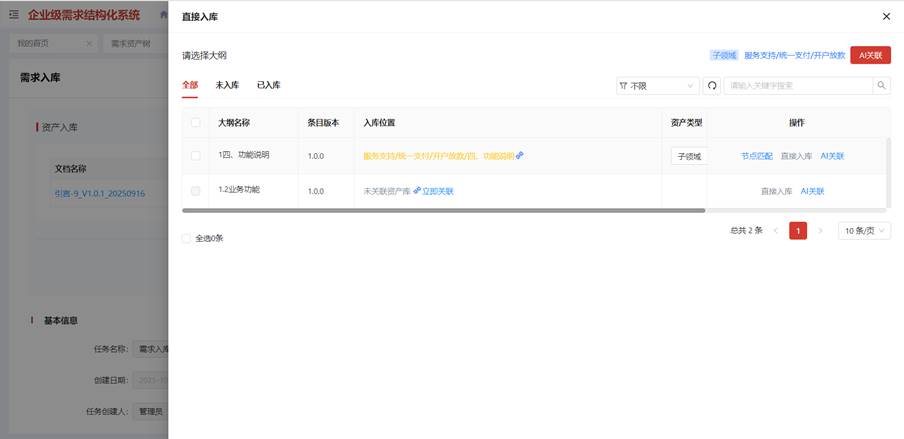The image size is (904, 439).
Task: Click the 1四、功能说明 outline name cell
Action: point(244,155)
